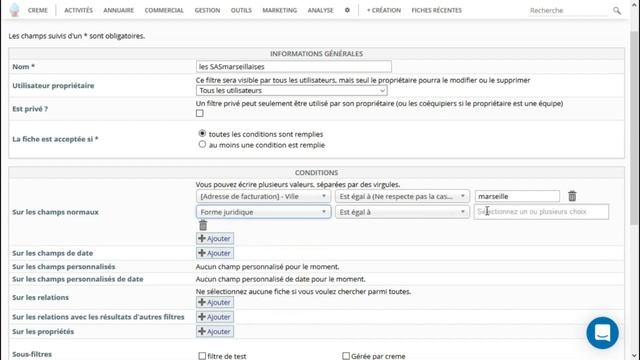
Task: Open the OUTILS menu
Action: (x=241, y=10)
